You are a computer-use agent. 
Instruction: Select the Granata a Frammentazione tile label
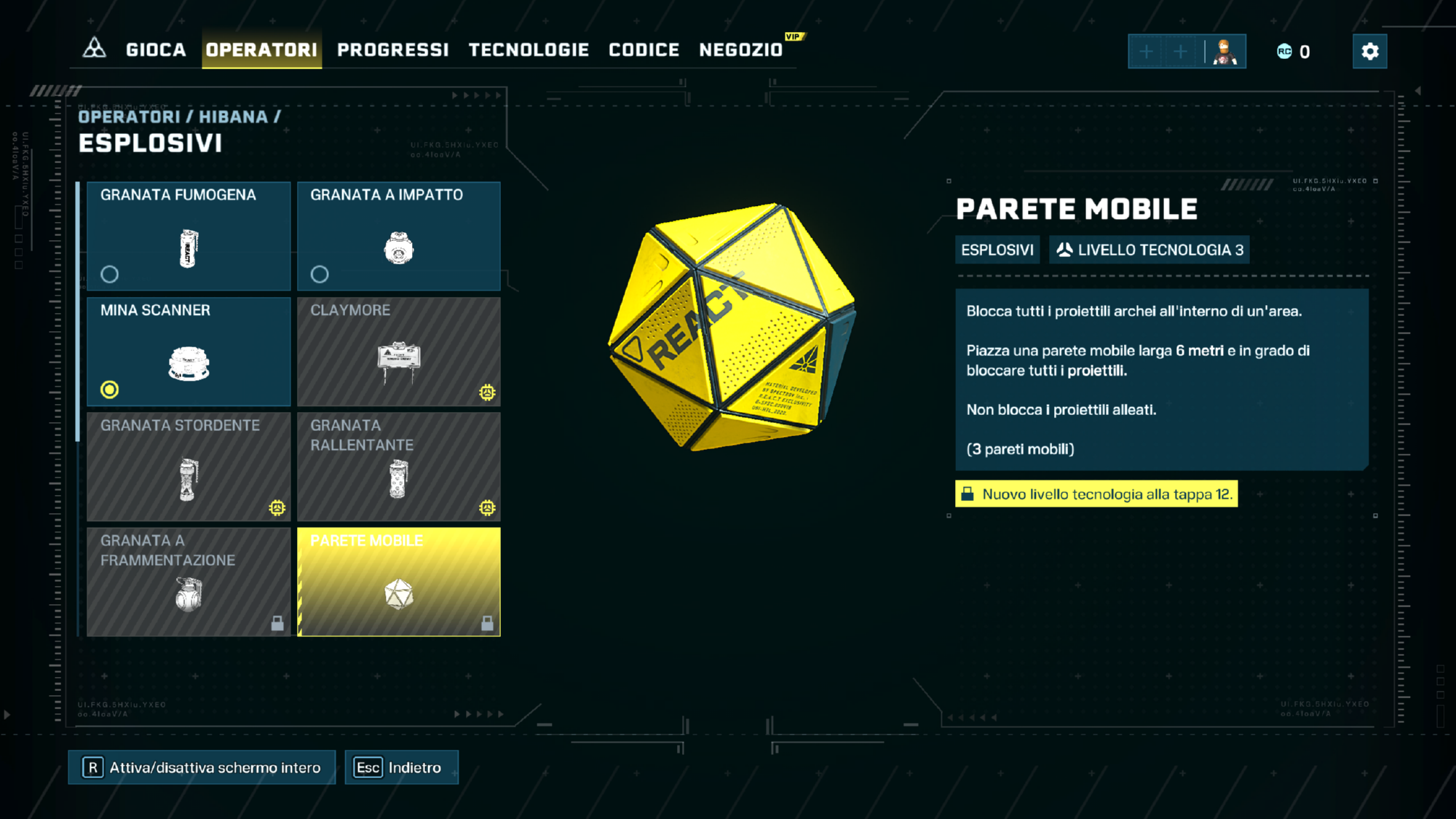point(167,550)
